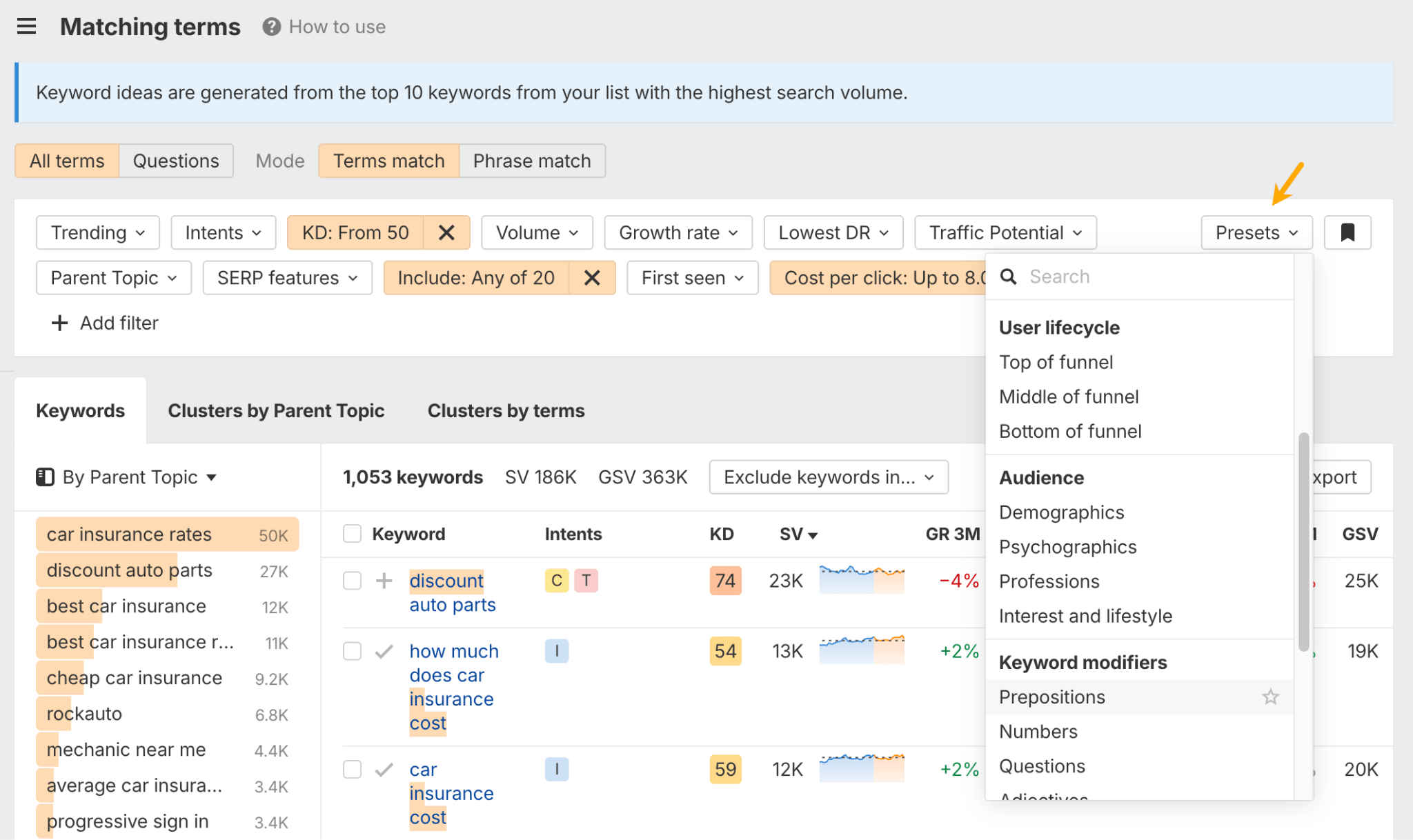This screenshot has width=1413, height=840.
Task: Favorite the Prepositions preset via its star
Action: point(1269,697)
